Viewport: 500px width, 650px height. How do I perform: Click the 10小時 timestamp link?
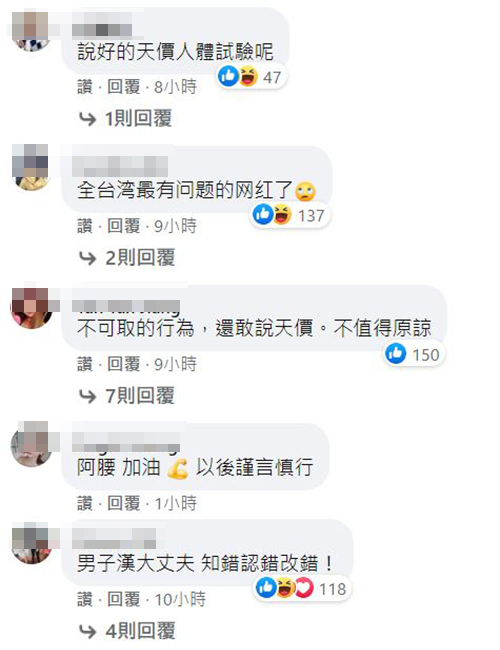[180, 599]
